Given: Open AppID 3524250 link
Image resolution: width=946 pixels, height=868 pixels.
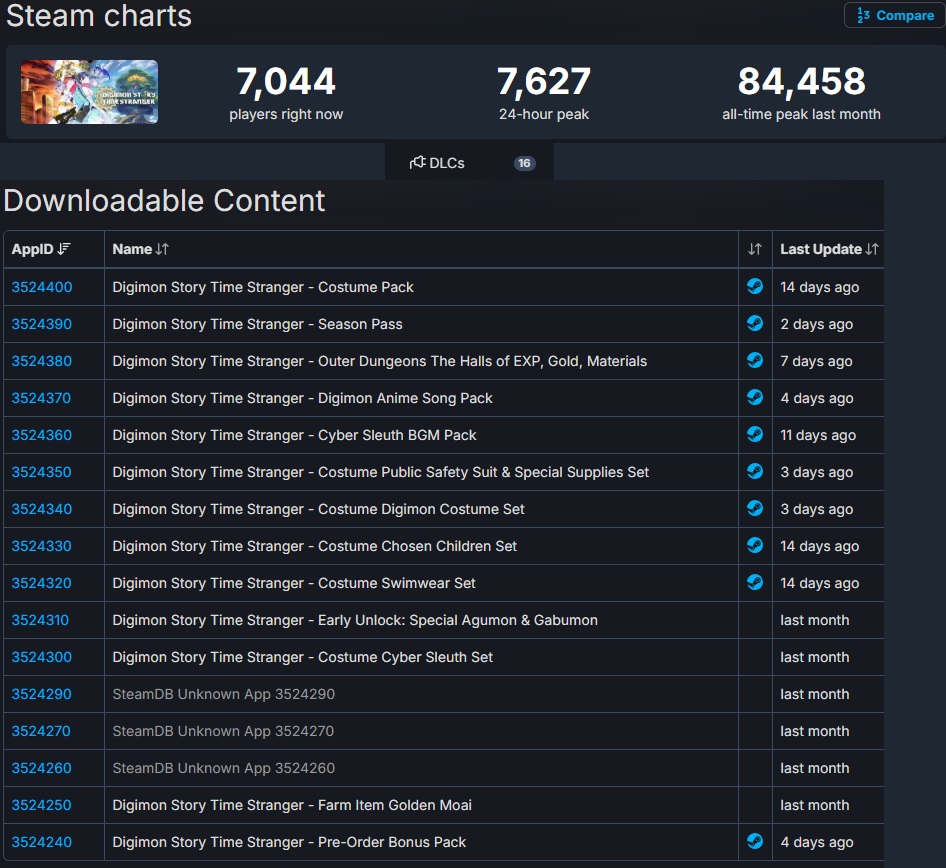Looking at the screenshot, I should point(41,805).
